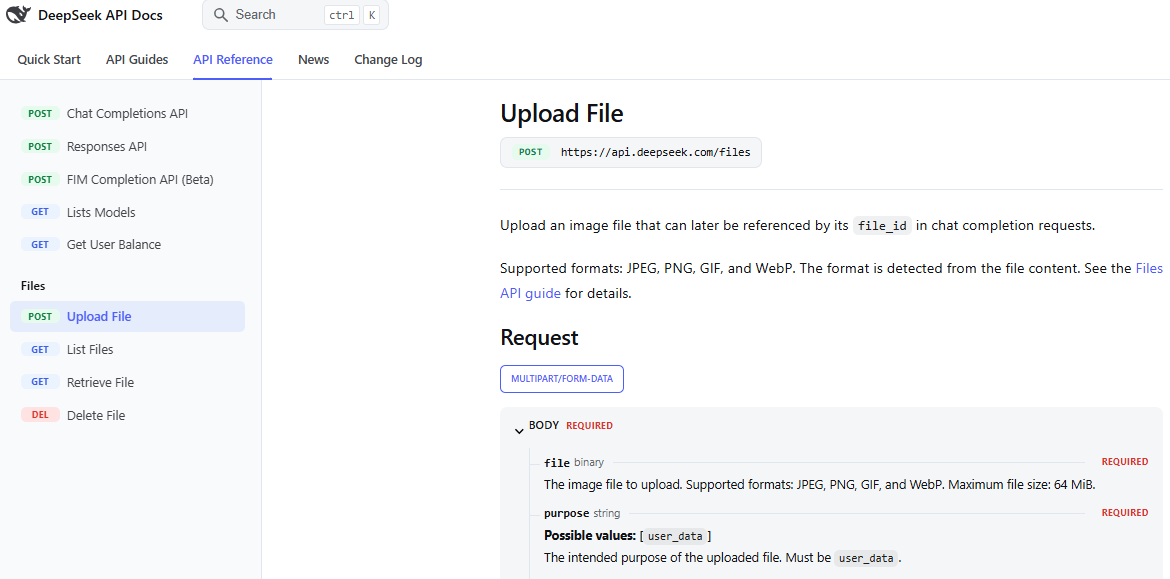Open Chat Completions API in sidebar
The width and height of the screenshot is (1170, 579).
click(x=128, y=113)
